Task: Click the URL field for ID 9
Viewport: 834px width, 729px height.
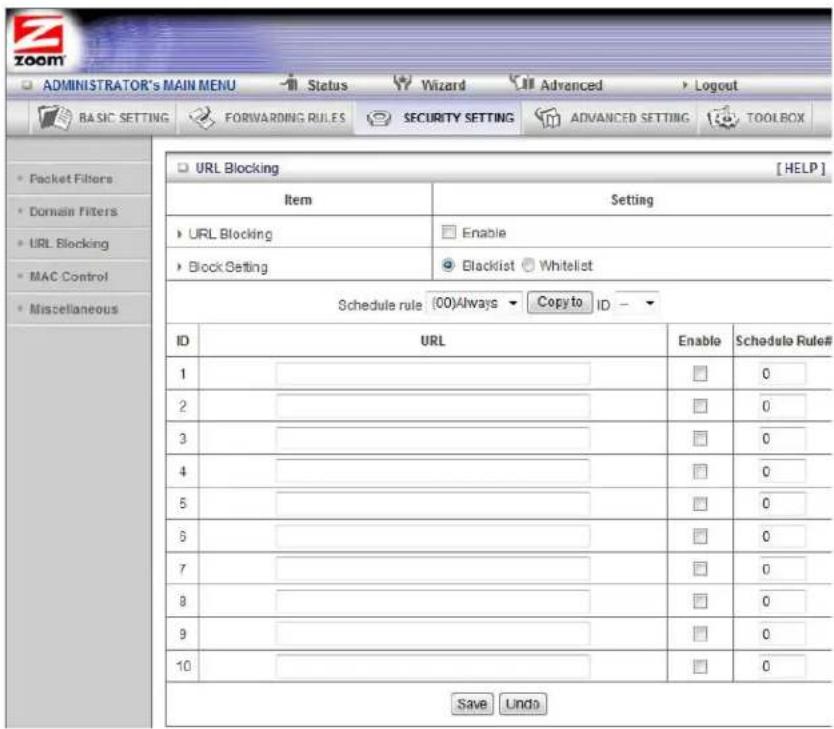Action: [432, 634]
